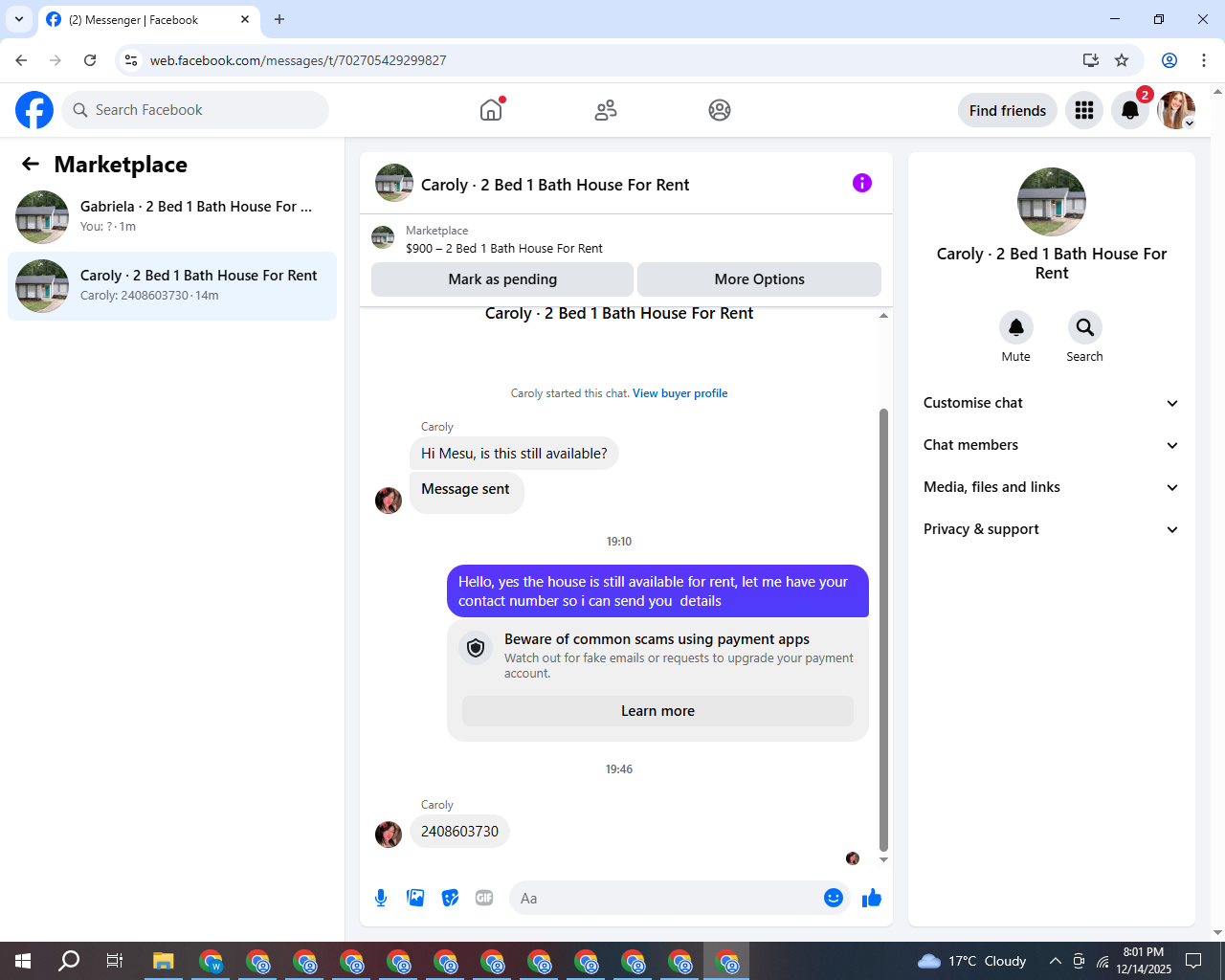The width and height of the screenshot is (1225, 980).
Task: Expand Chat members section
Action: click(x=1051, y=445)
